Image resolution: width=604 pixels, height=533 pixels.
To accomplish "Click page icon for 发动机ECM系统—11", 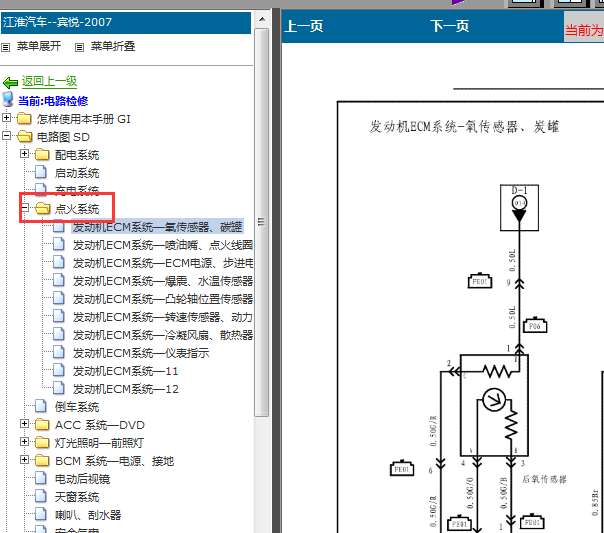I will pyautogui.click(x=59, y=370).
